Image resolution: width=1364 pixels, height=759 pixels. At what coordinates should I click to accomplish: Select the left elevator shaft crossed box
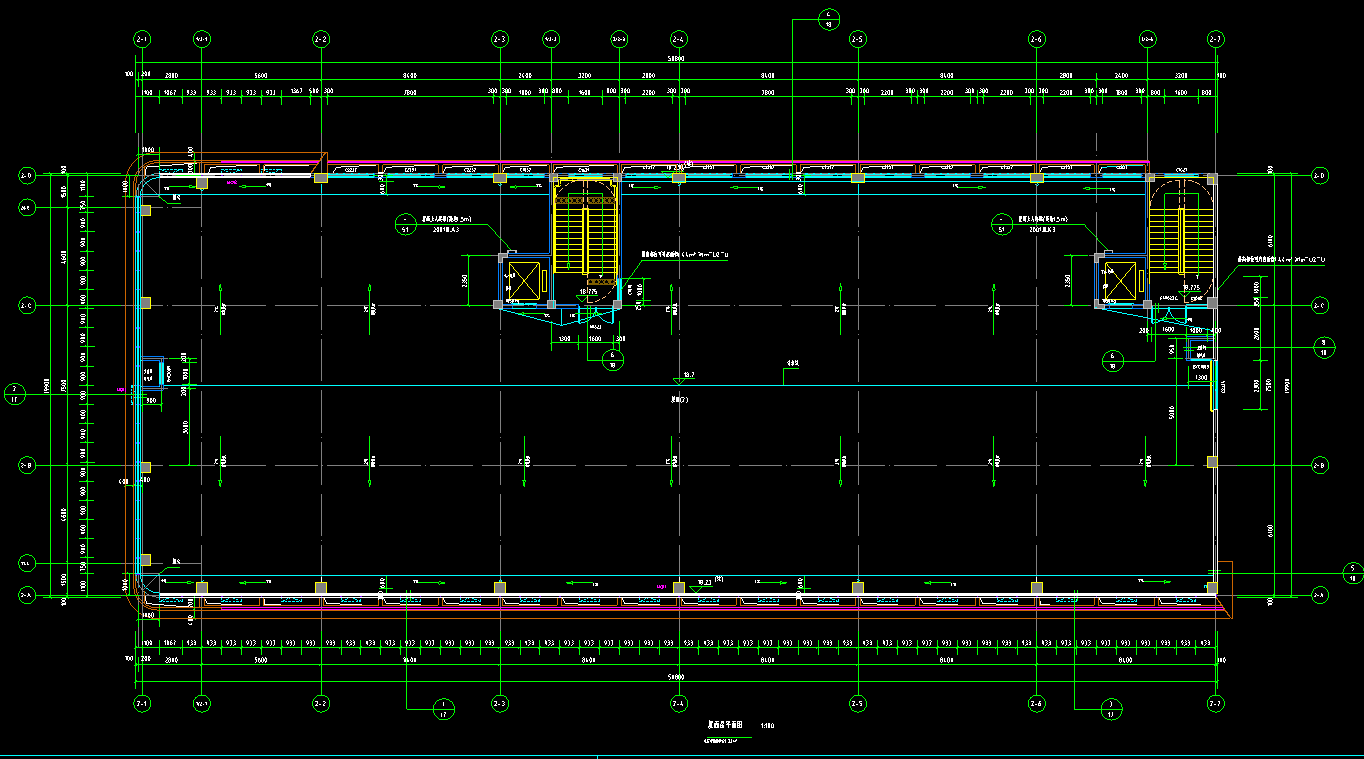[x=524, y=281]
